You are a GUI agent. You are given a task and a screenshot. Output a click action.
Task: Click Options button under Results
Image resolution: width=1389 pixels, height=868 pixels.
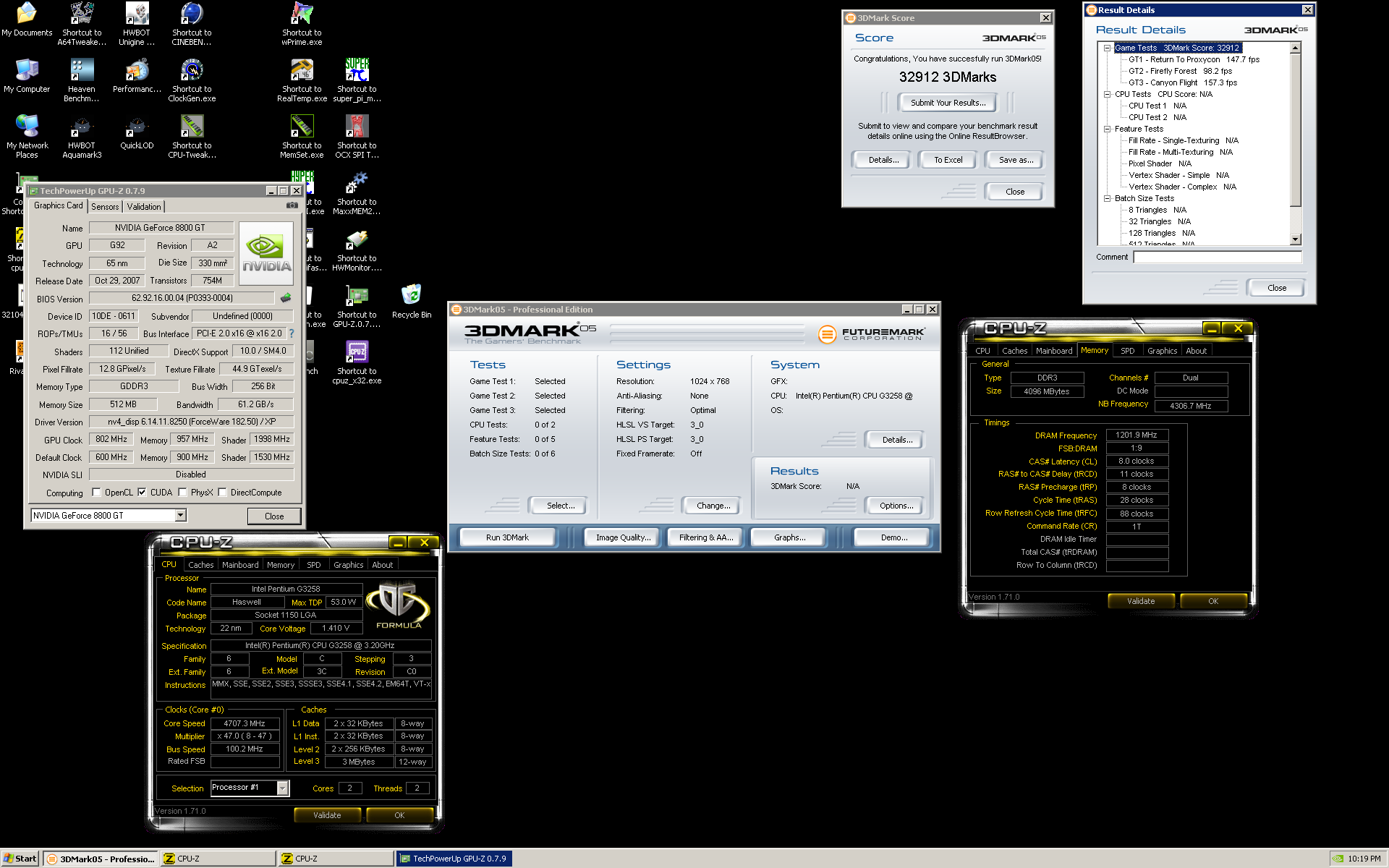[x=896, y=506]
